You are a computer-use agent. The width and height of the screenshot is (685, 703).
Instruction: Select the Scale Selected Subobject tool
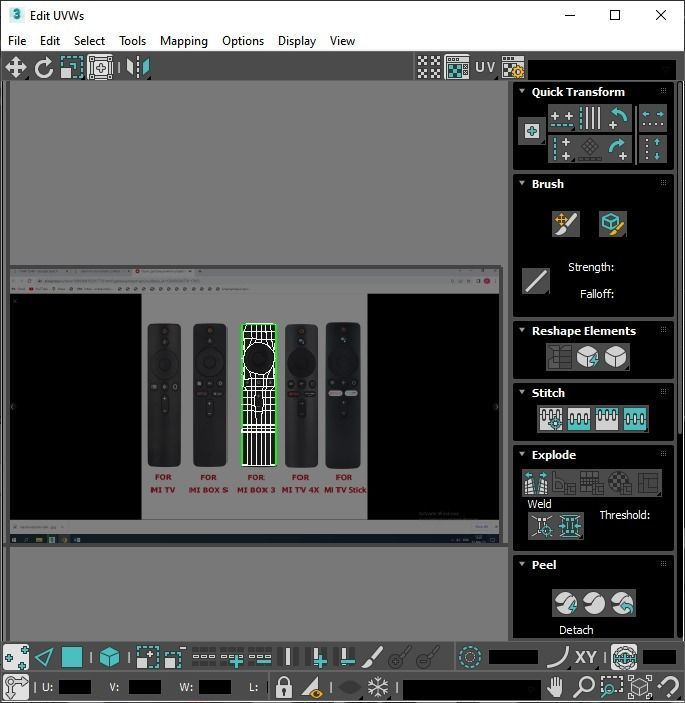click(72, 68)
